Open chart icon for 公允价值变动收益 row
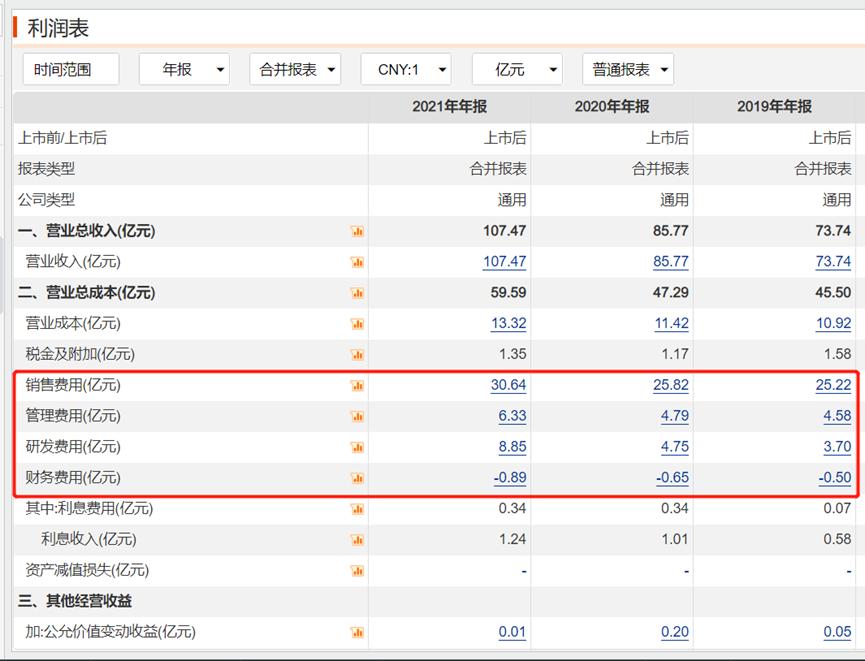 point(357,632)
